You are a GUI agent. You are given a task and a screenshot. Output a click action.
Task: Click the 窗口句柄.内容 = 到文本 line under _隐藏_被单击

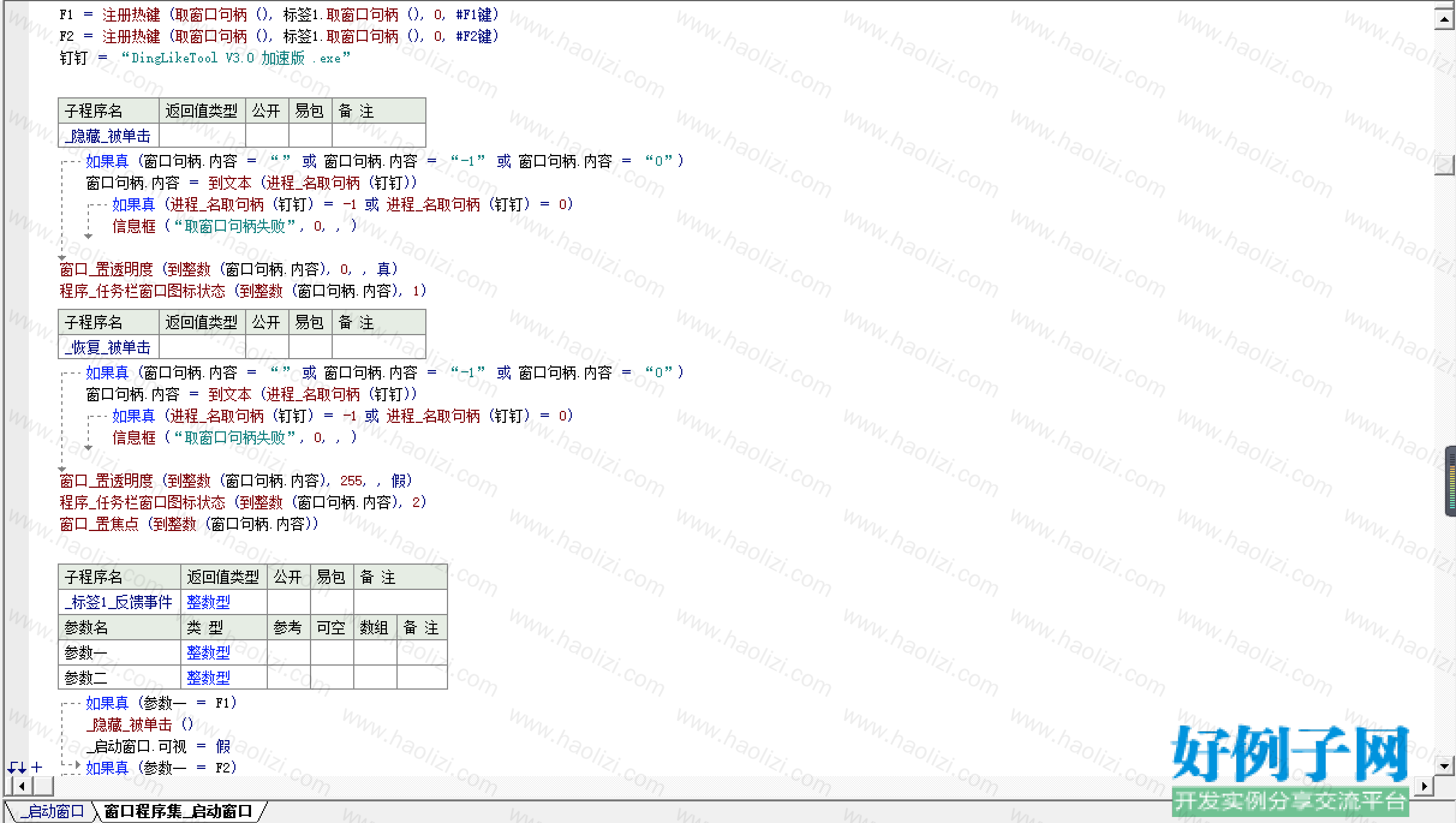[x=252, y=183]
